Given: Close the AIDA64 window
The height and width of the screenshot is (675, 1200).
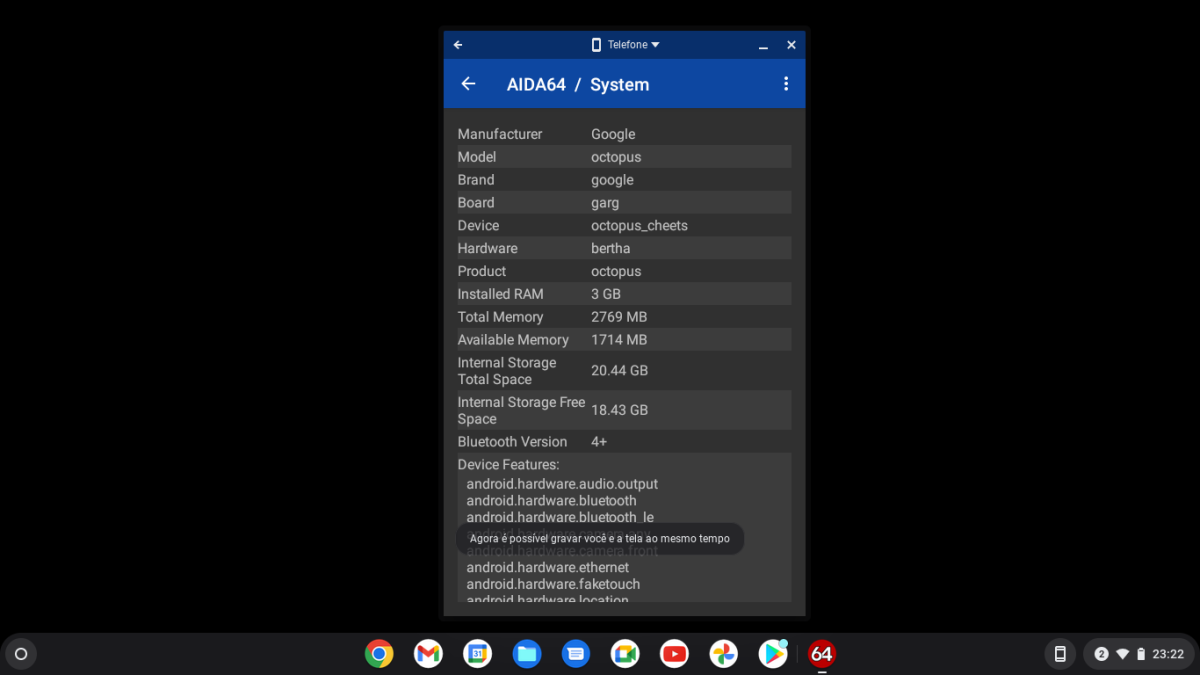Looking at the screenshot, I should pos(791,45).
